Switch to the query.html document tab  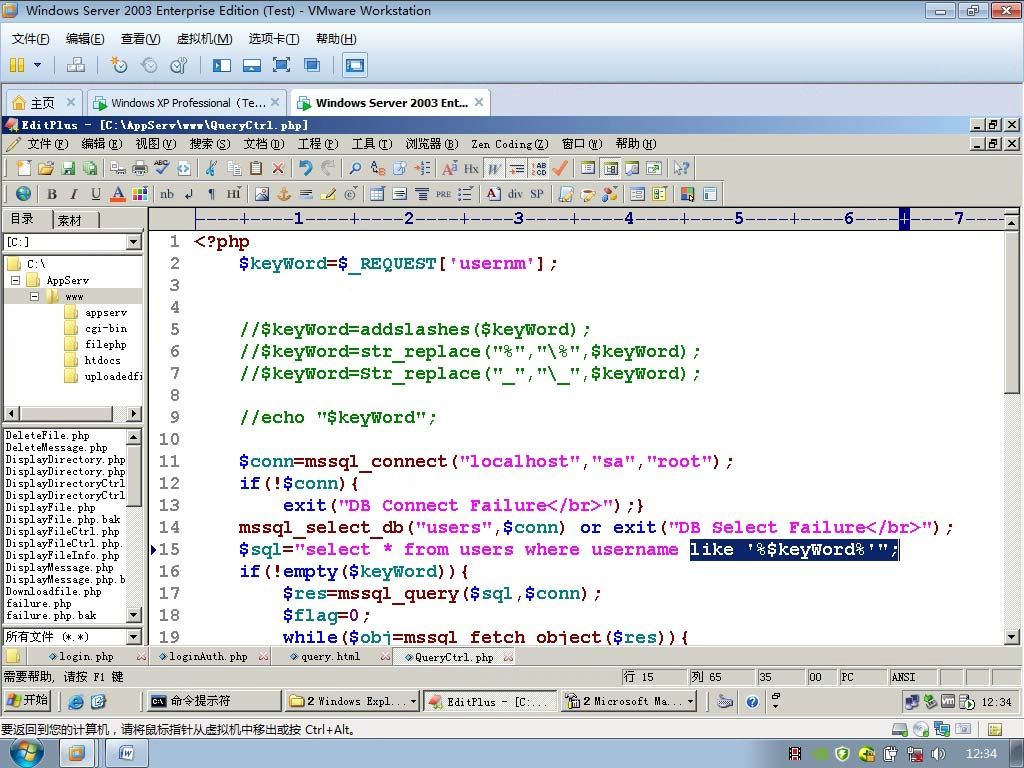(330, 656)
